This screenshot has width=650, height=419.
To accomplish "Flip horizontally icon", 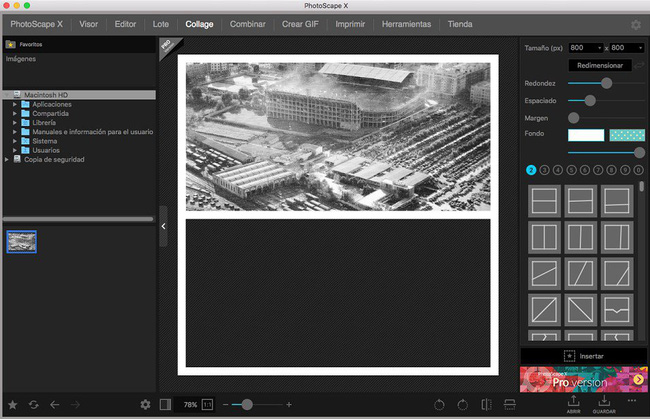I will tap(486, 404).
